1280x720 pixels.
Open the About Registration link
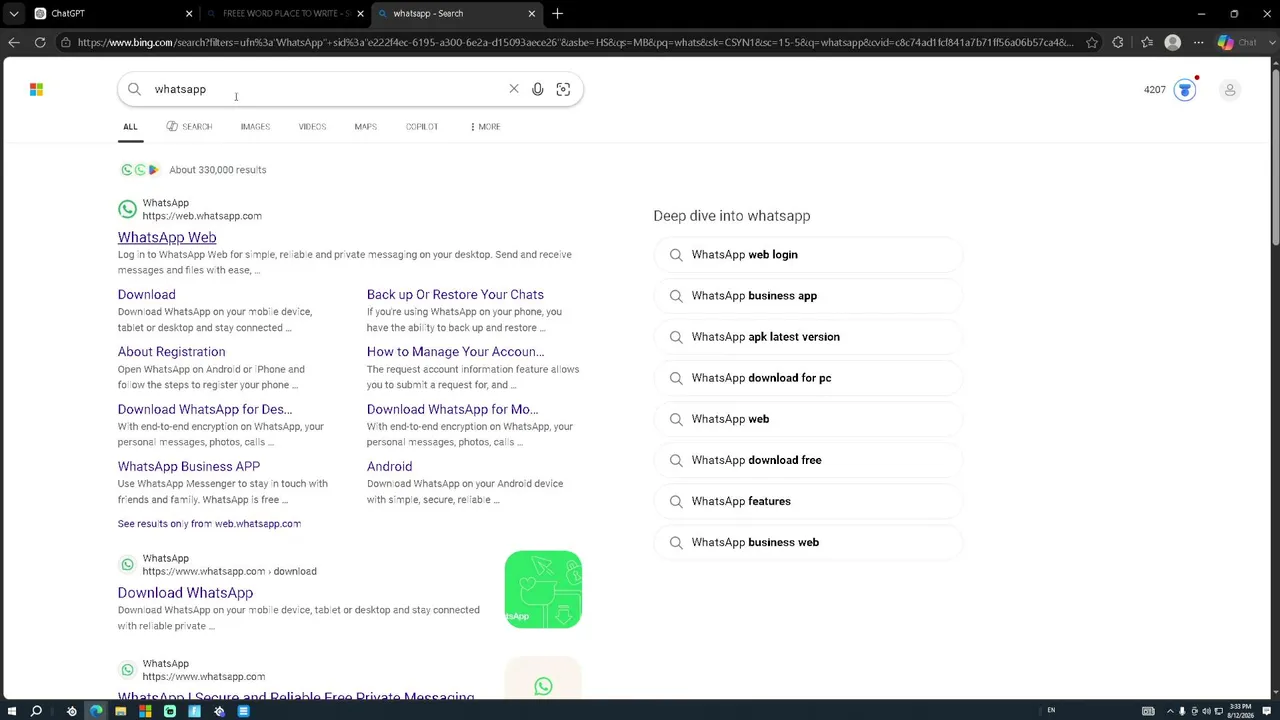(x=172, y=352)
